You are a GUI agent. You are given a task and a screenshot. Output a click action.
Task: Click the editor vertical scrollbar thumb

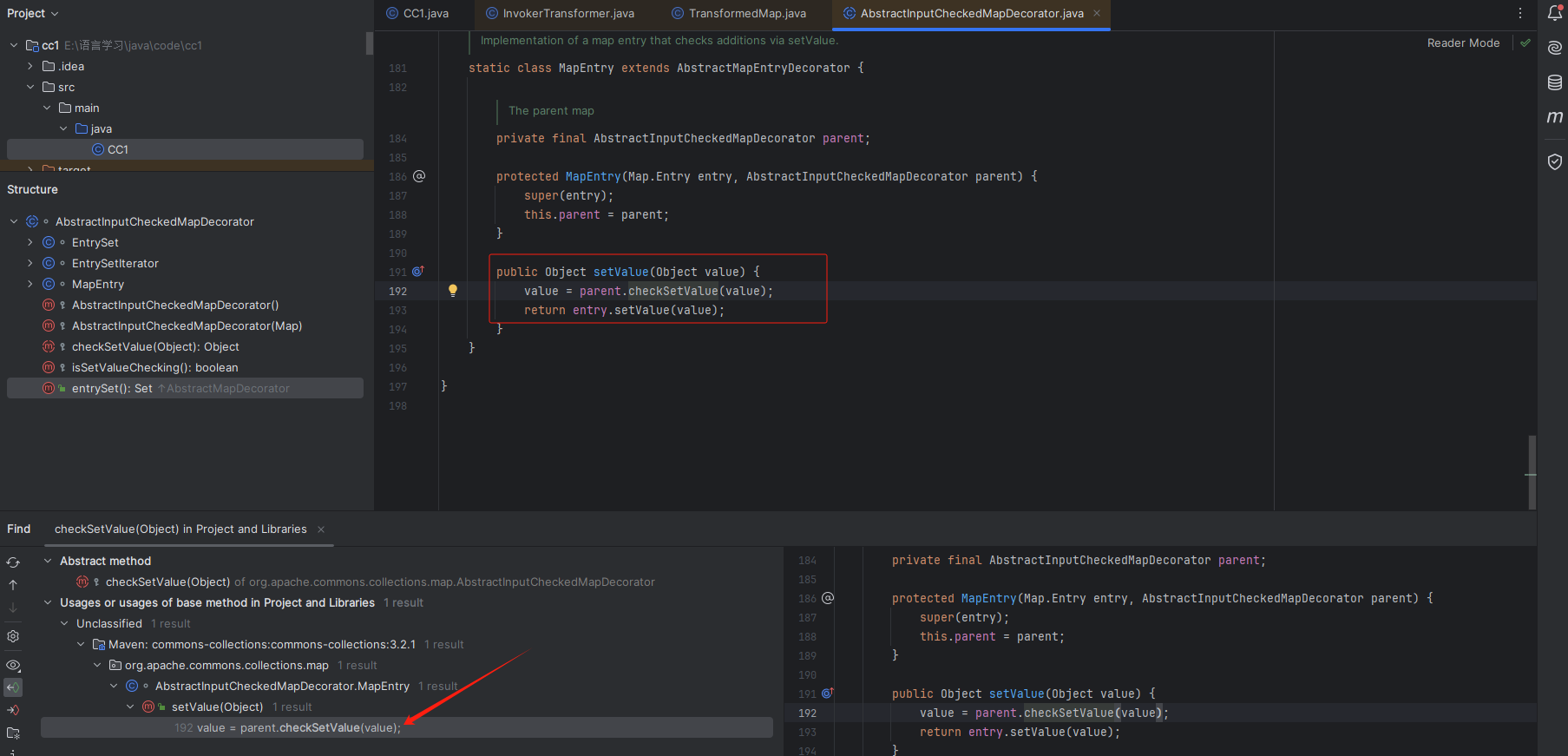pos(1532,472)
